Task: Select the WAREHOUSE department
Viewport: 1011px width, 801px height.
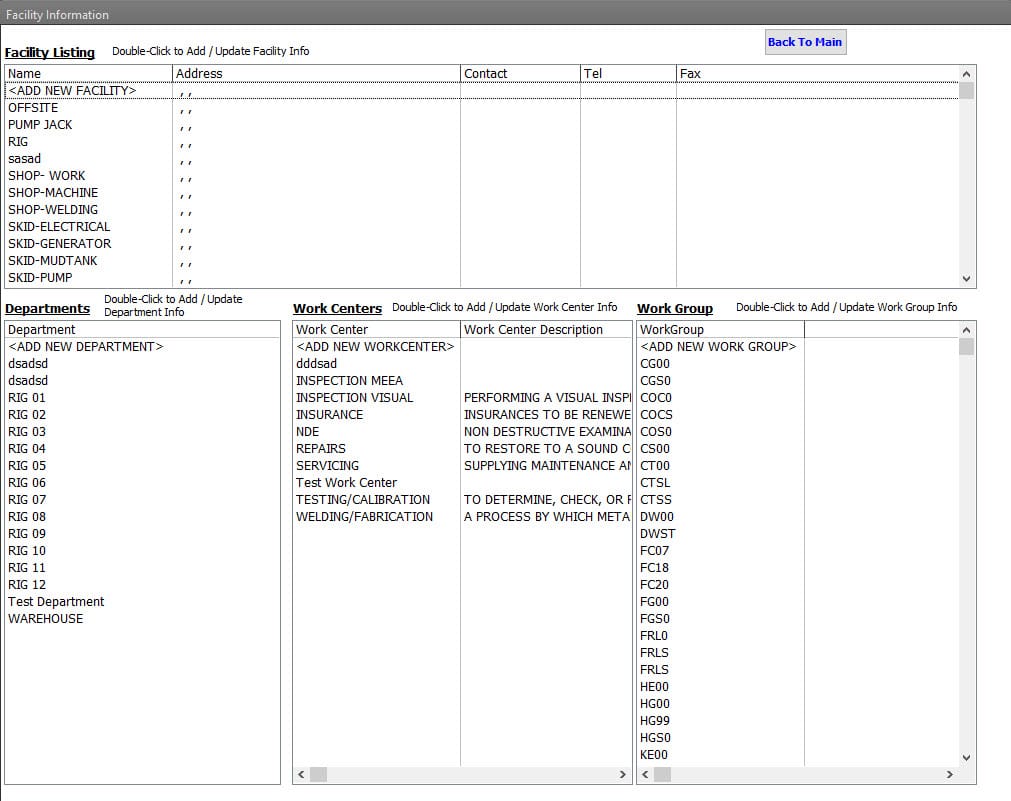Action: (x=142, y=619)
